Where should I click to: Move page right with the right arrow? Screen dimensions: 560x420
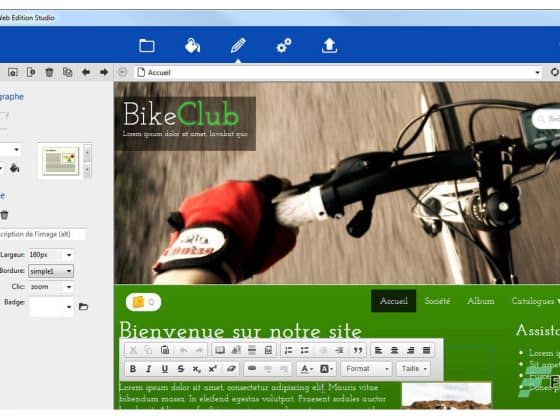pyautogui.click(x=104, y=72)
